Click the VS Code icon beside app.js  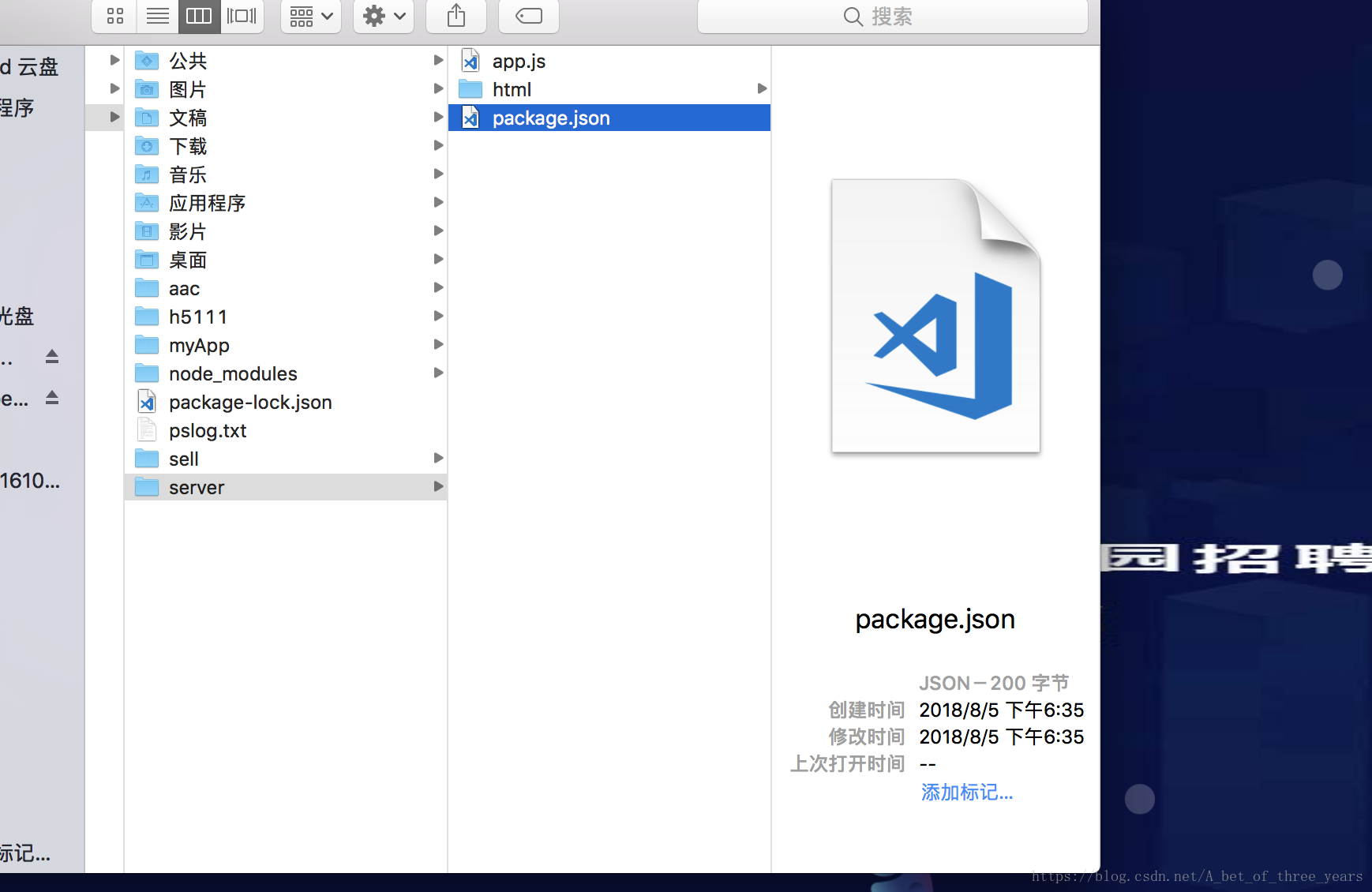click(470, 61)
